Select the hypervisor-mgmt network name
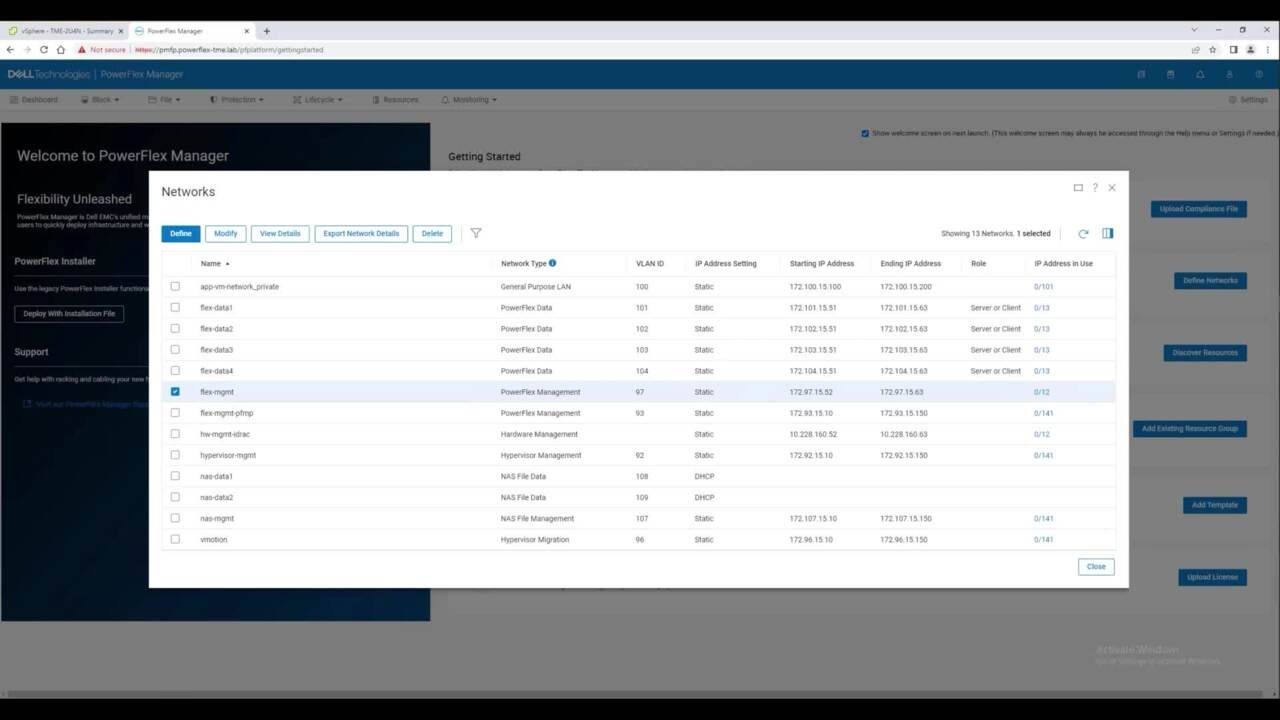Image resolution: width=1280 pixels, height=720 pixels. [x=228, y=455]
